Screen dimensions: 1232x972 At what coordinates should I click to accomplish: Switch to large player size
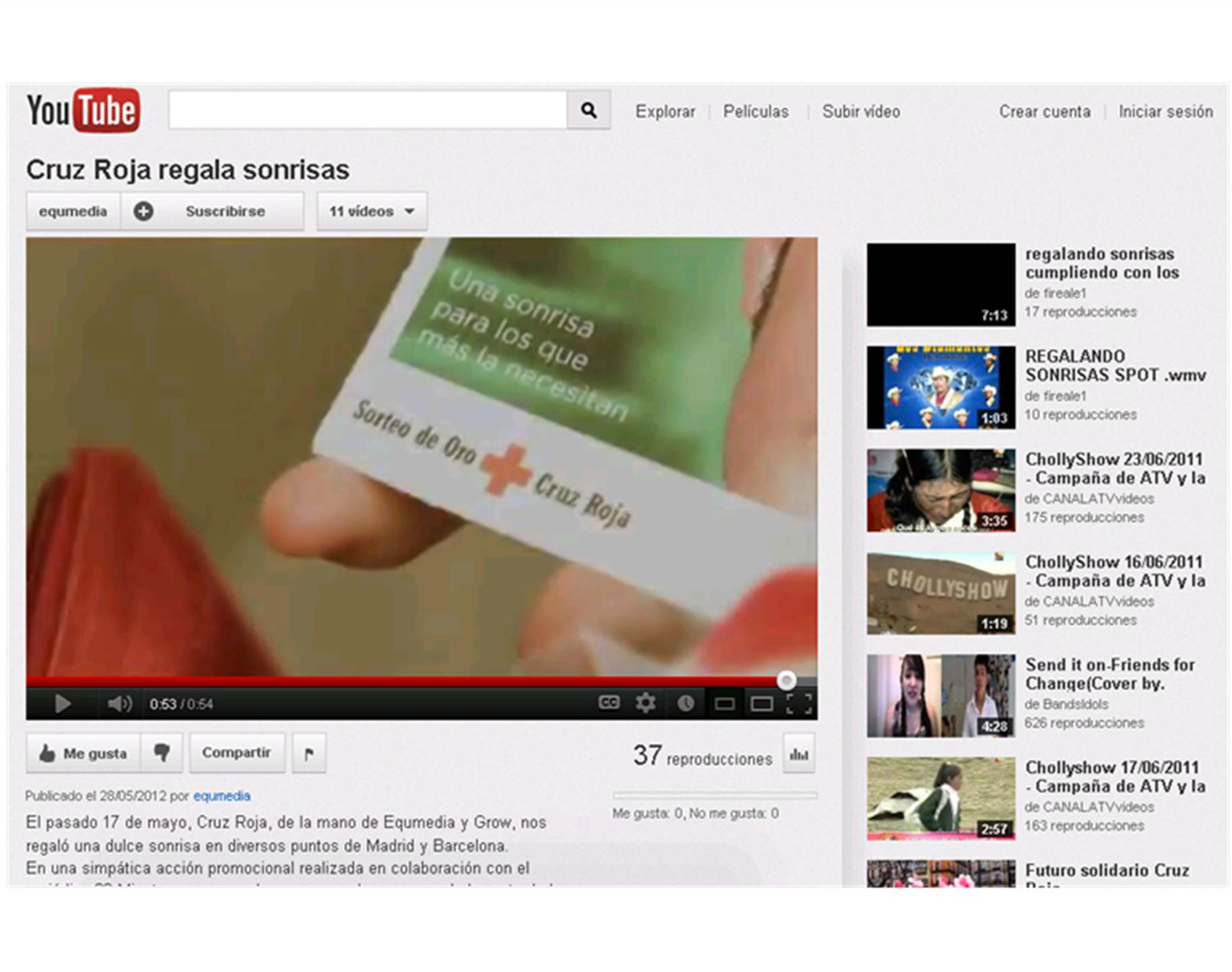[x=761, y=704]
